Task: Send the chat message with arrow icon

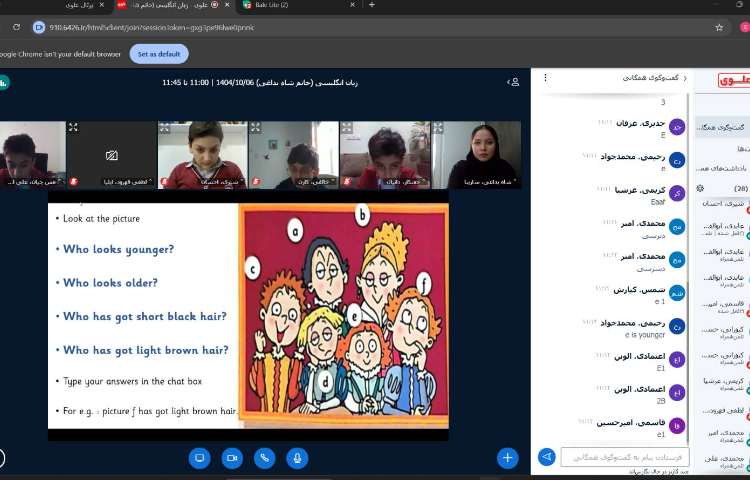Action: (x=546, y=457)
